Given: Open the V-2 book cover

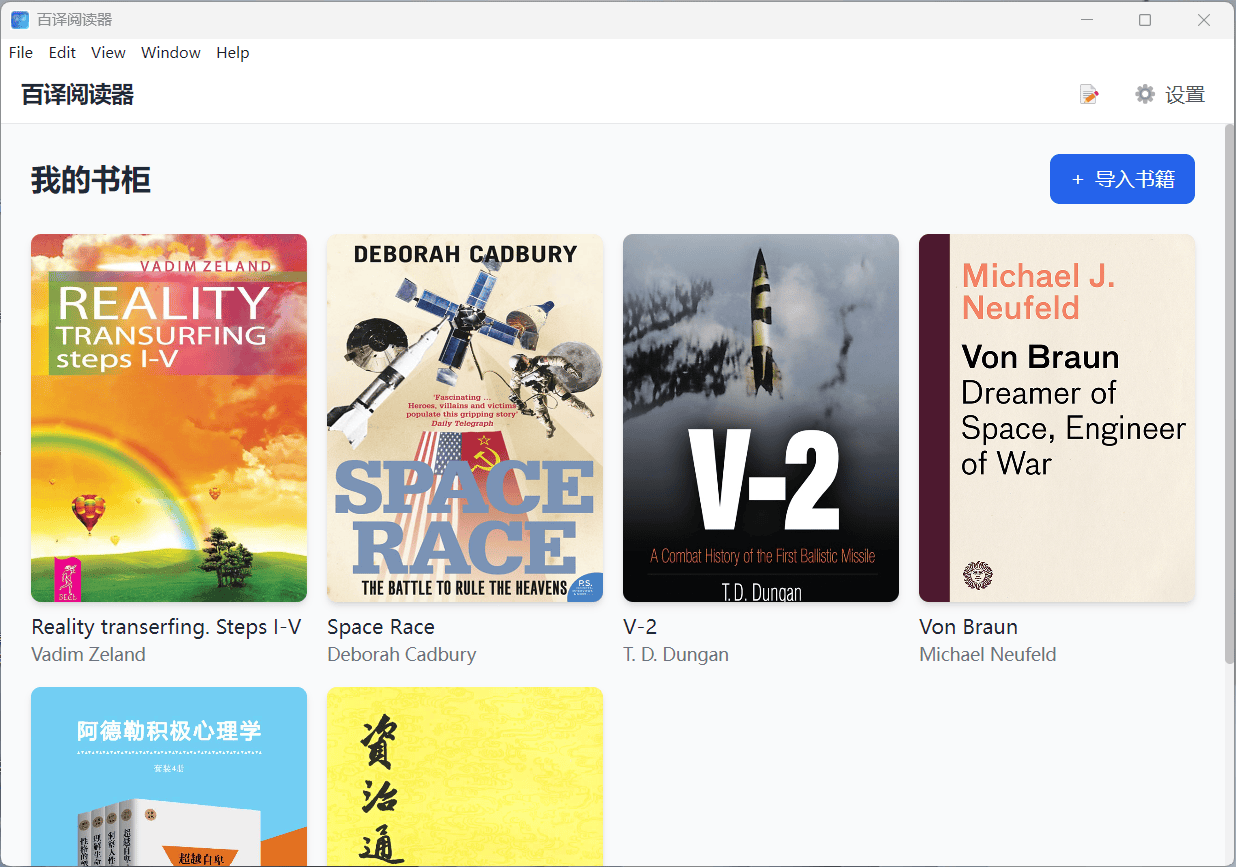Looking at the screenshot, I should [760, 417].
